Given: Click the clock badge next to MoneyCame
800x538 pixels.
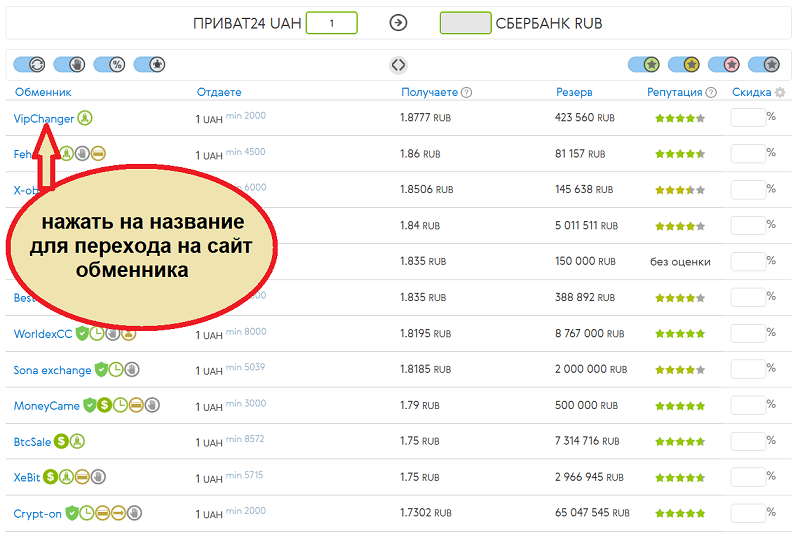Looking at the screenshot, I should tap(120, 405).
